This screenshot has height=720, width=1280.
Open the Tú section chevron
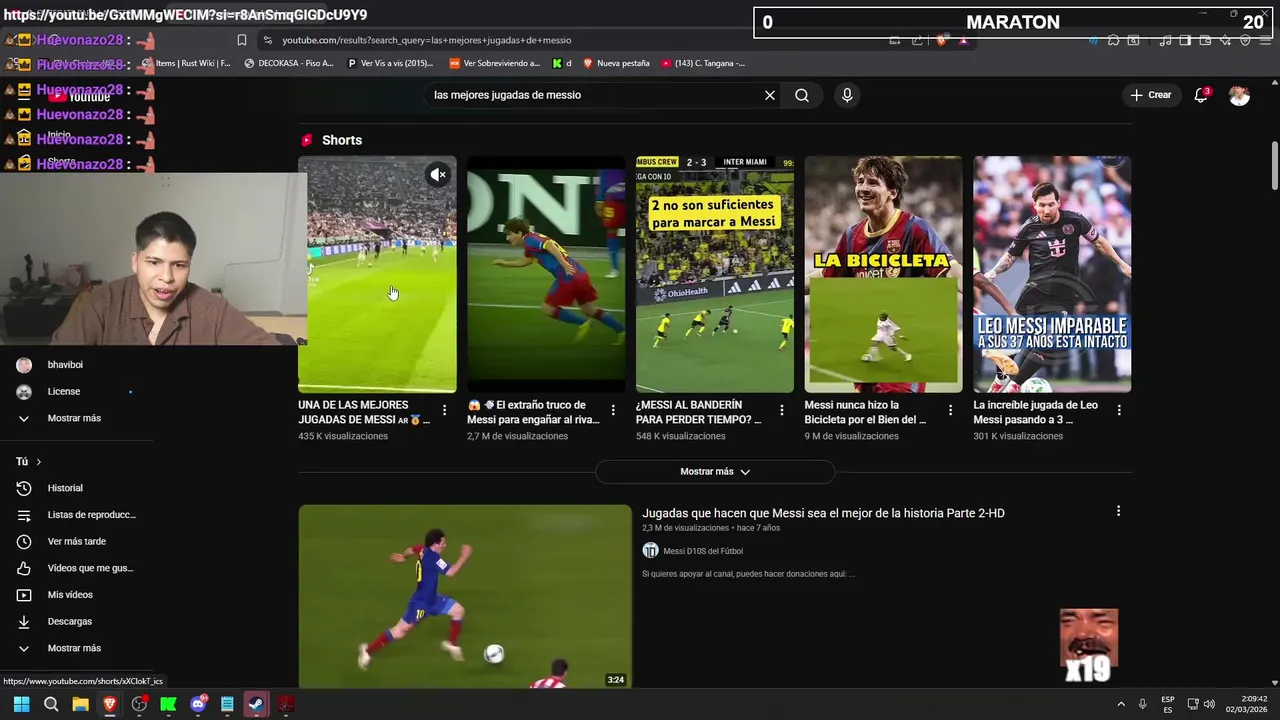coord(39,462)
